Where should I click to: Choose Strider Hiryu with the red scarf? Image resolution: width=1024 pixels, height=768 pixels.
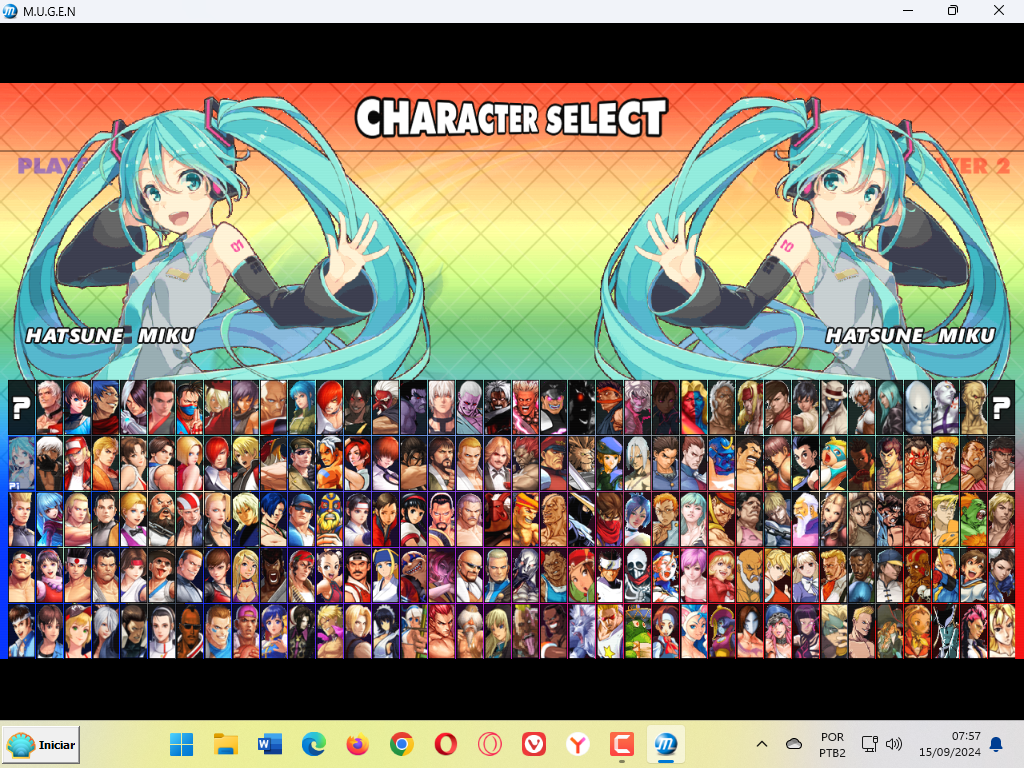point(610,520)
